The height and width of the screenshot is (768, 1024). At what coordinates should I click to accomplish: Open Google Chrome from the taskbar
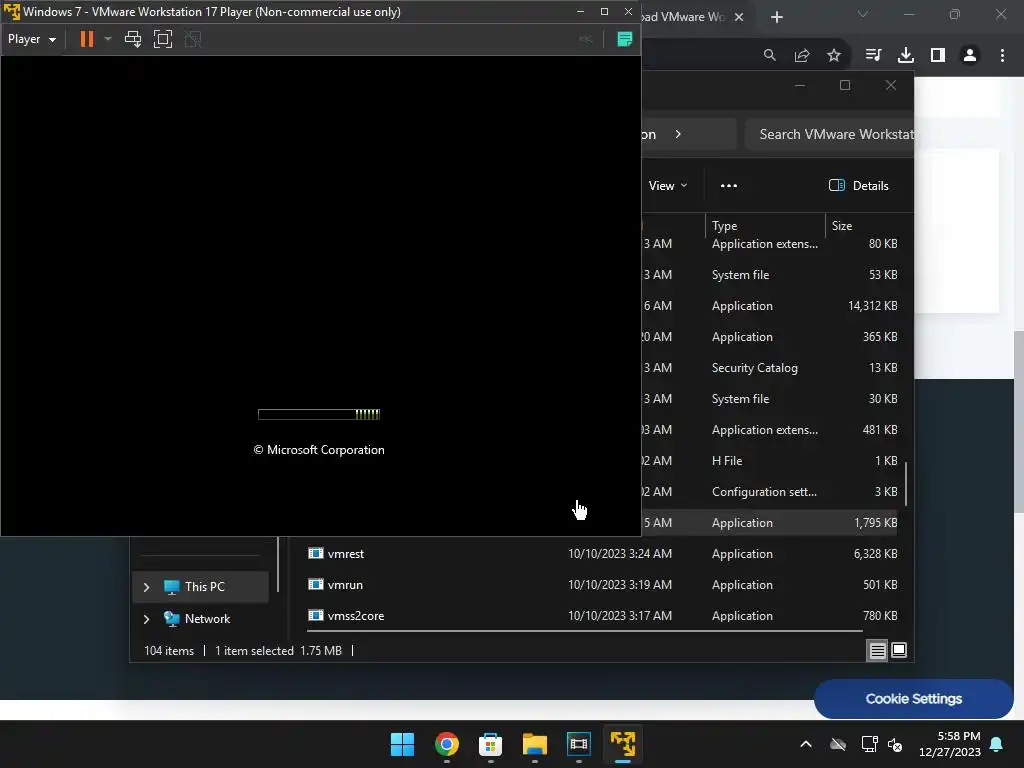point(447,744)
